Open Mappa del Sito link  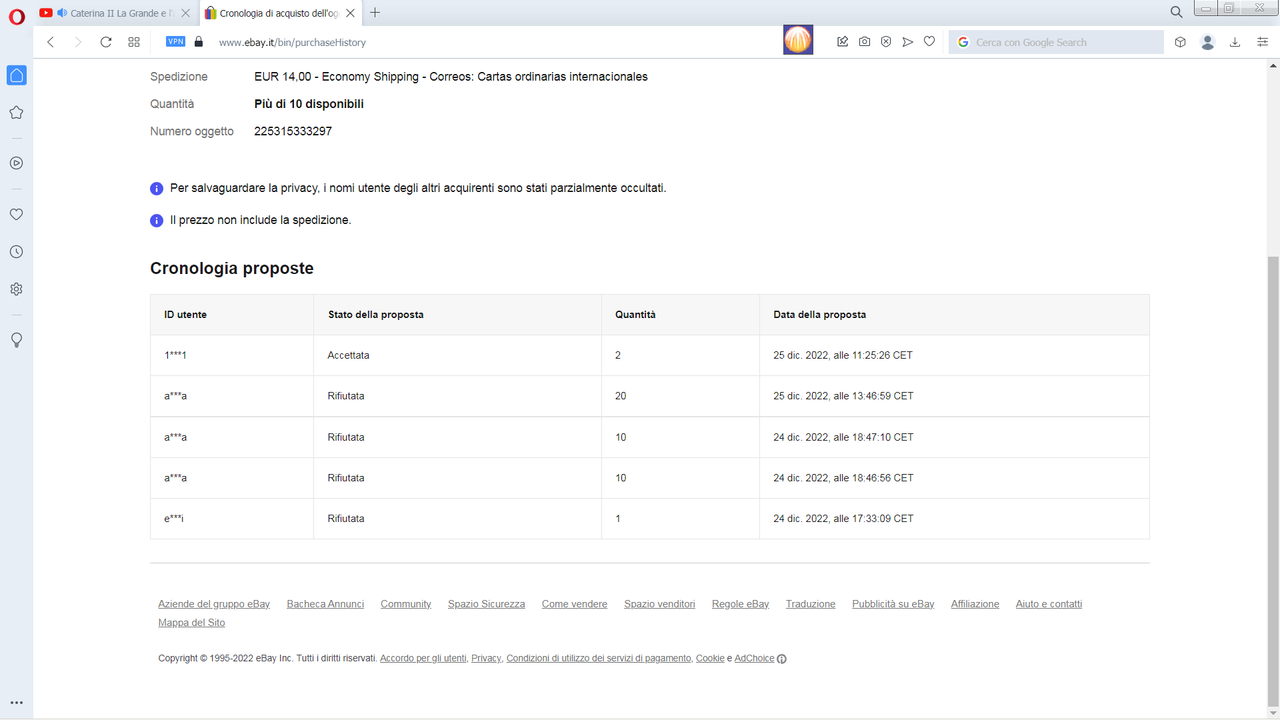point(191,622)
